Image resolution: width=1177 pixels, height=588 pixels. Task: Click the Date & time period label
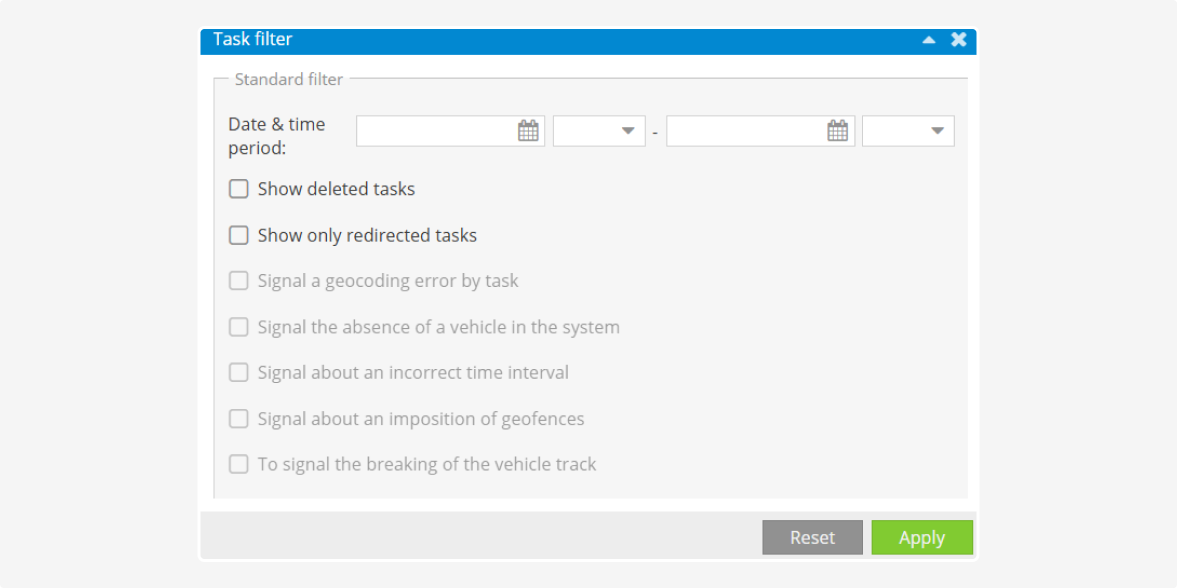277,136
